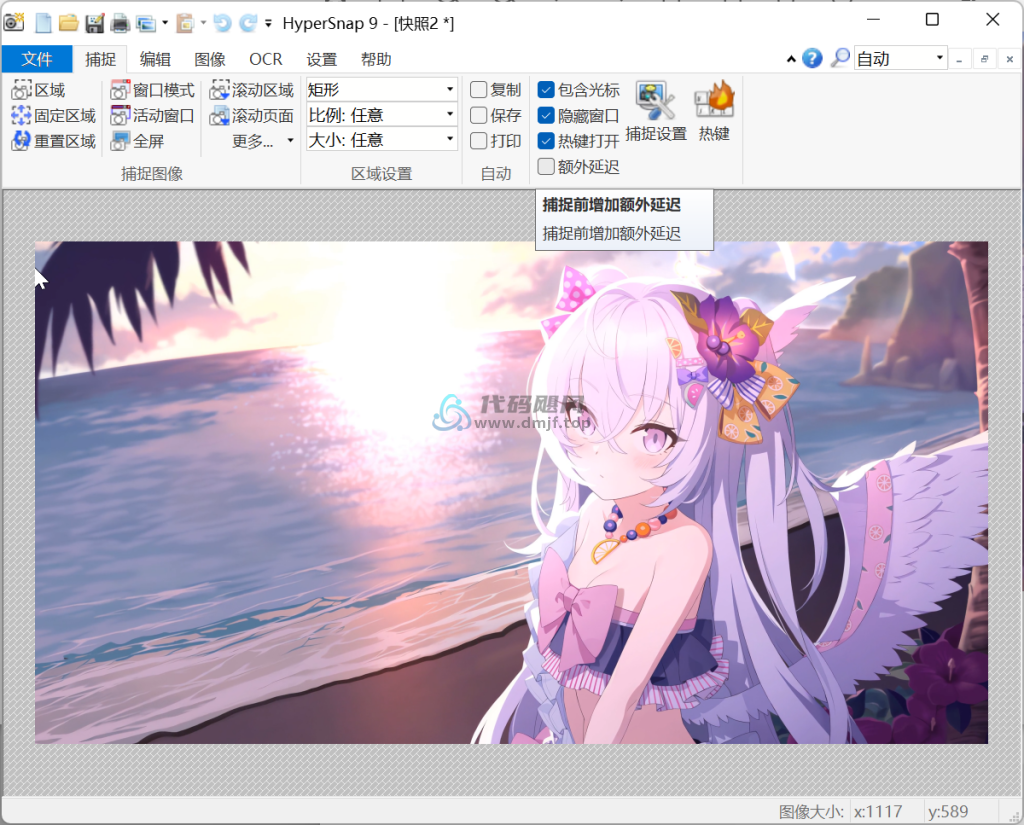Undo the last action
This screenshot has height=825, width=1024.
coord(223,24)
